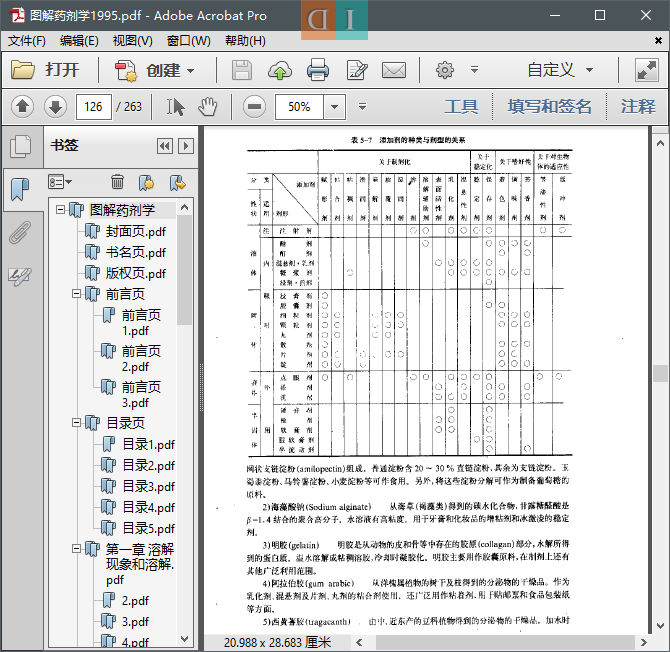
Task: Click the edit text pencil icon
Action: click(x=357, y=70)
